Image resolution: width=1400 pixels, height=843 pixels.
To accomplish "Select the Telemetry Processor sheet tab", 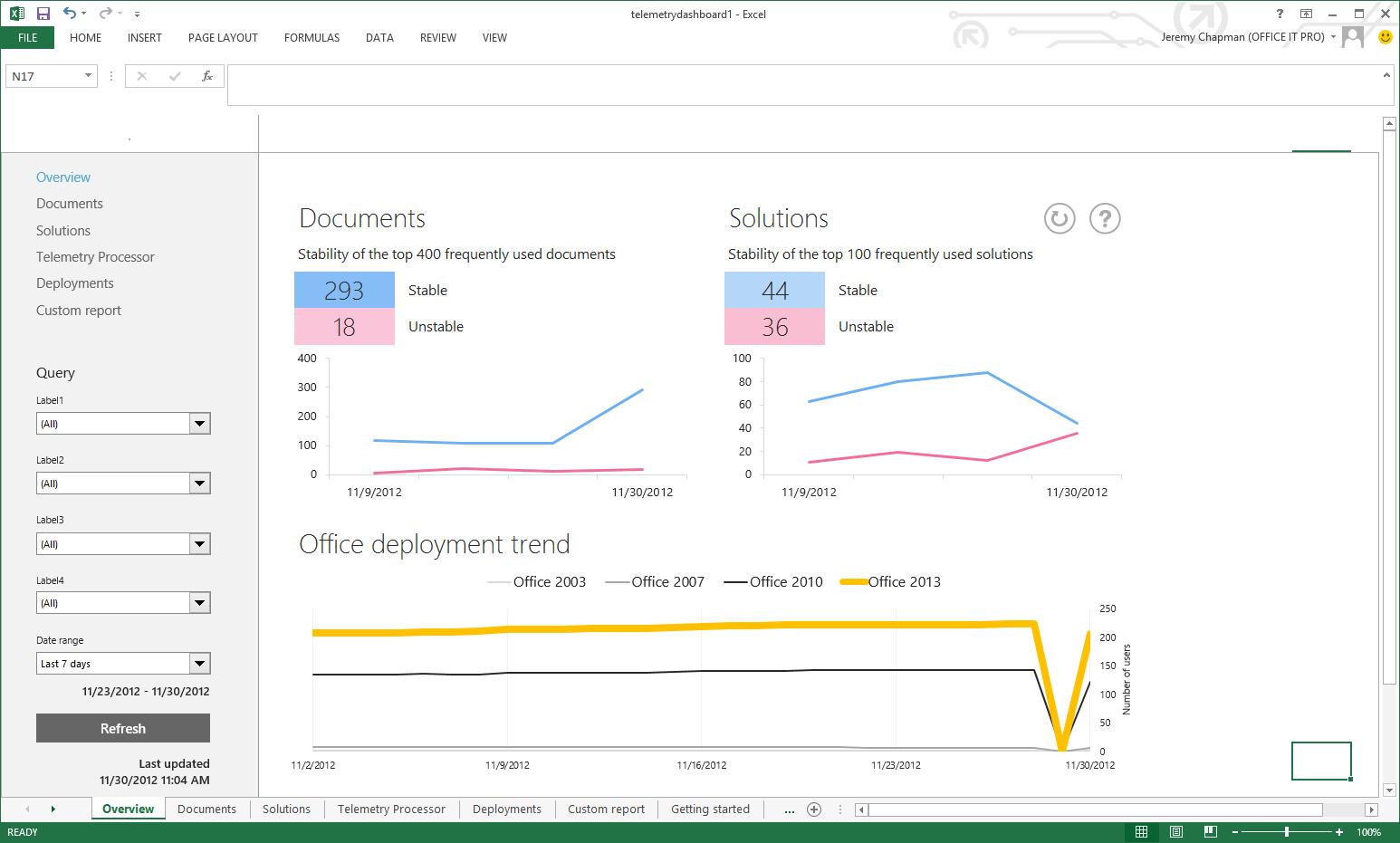I will pos(391,809).
